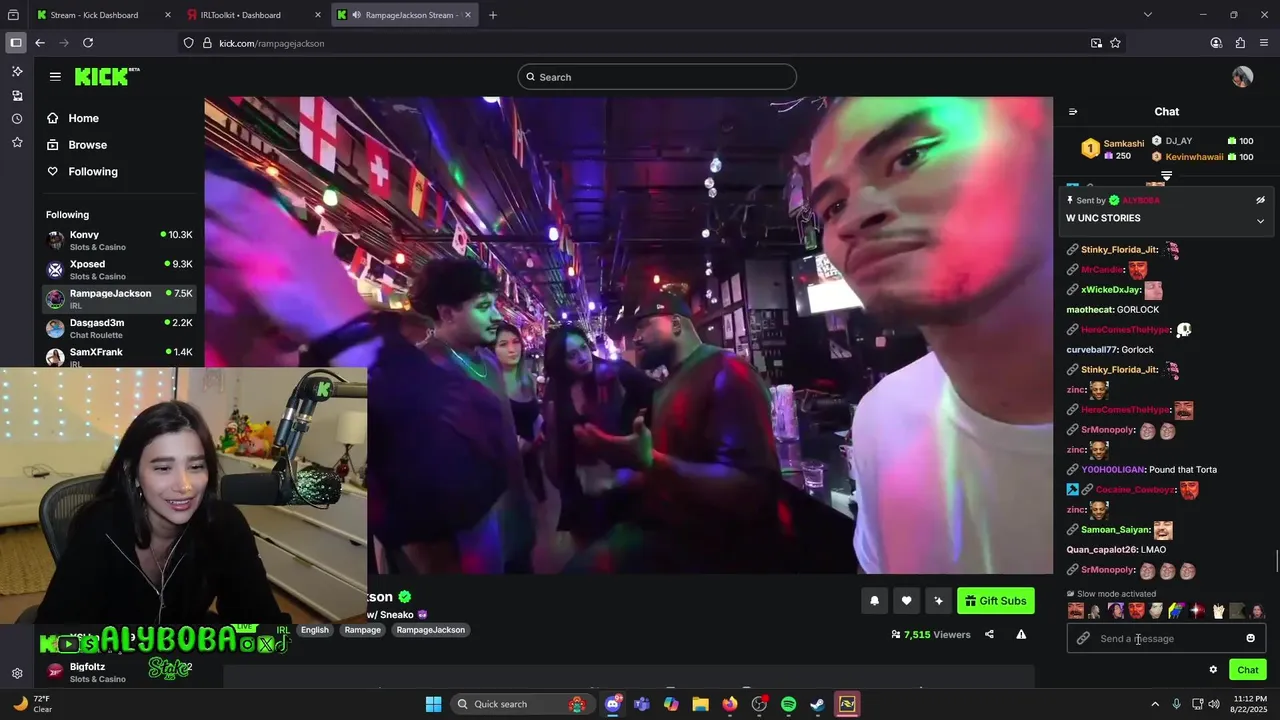This screenshot has height=720, width=1280.
Task: Click the Rampage tag
Action: [362, 630]
